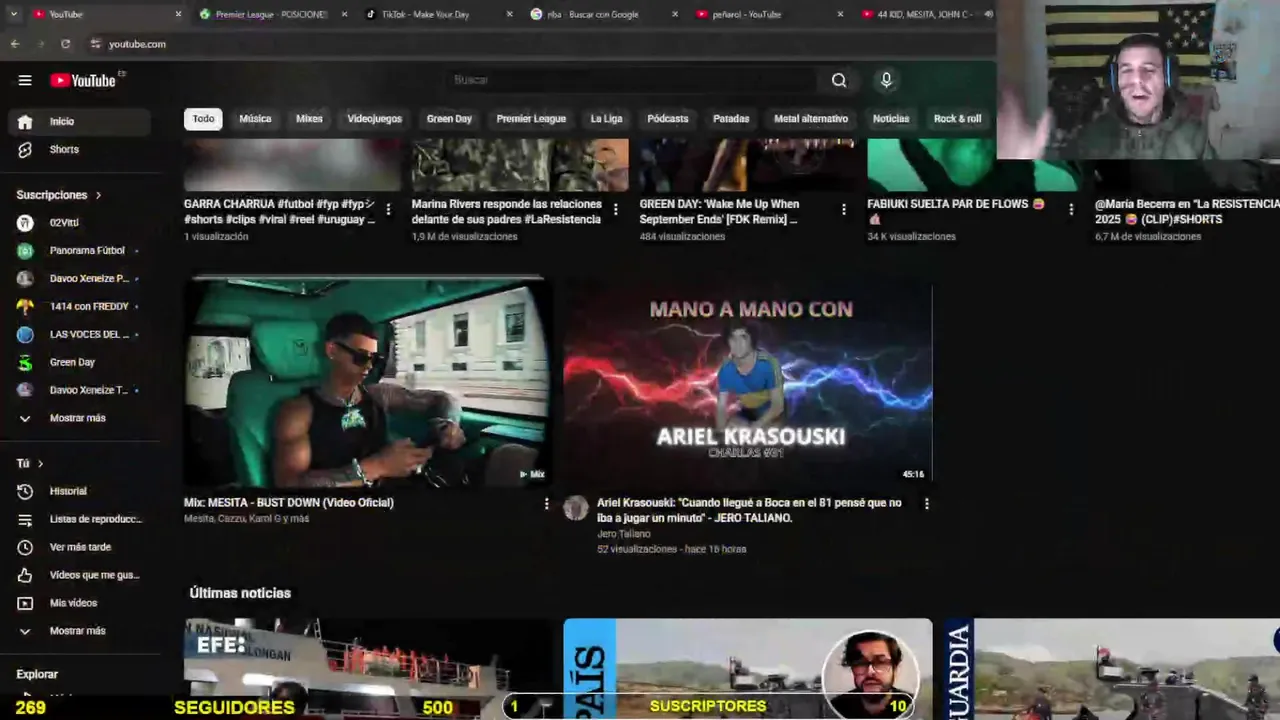Viewport: 1280px width, 720px height.
Task: Open options menu for MESITA BUST DOWN mix
Action: (x=546, y=504)
